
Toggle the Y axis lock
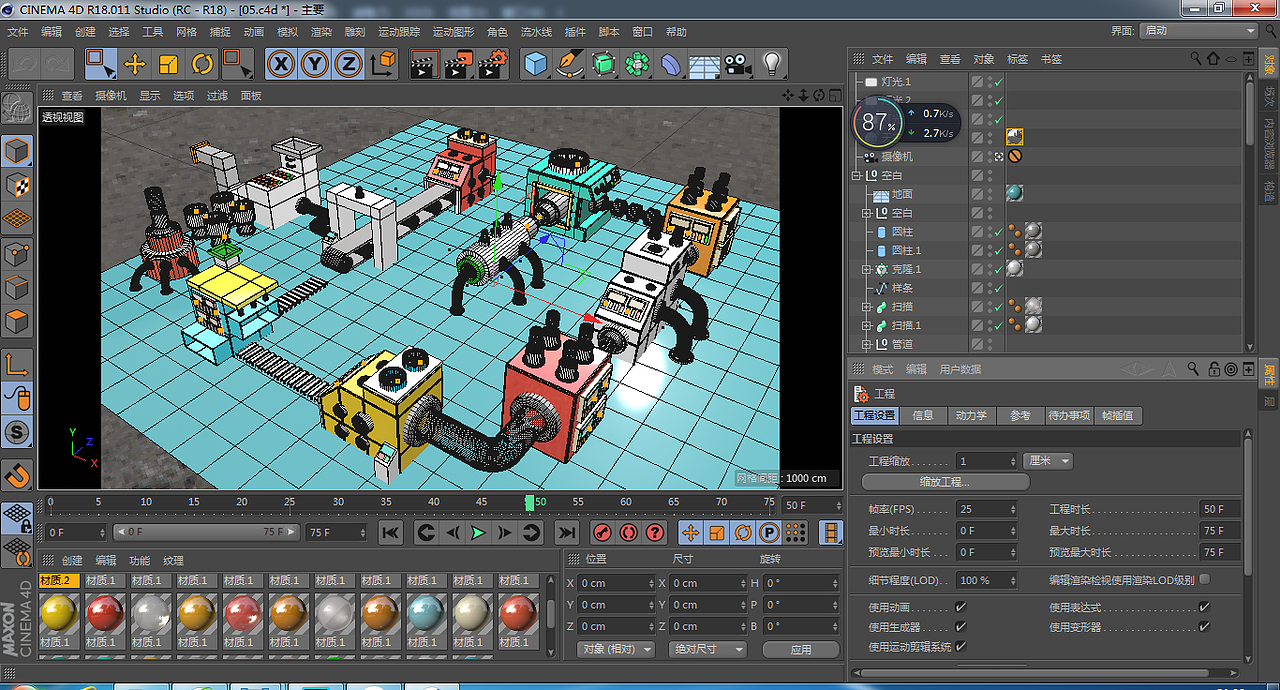tap(315, 65)
